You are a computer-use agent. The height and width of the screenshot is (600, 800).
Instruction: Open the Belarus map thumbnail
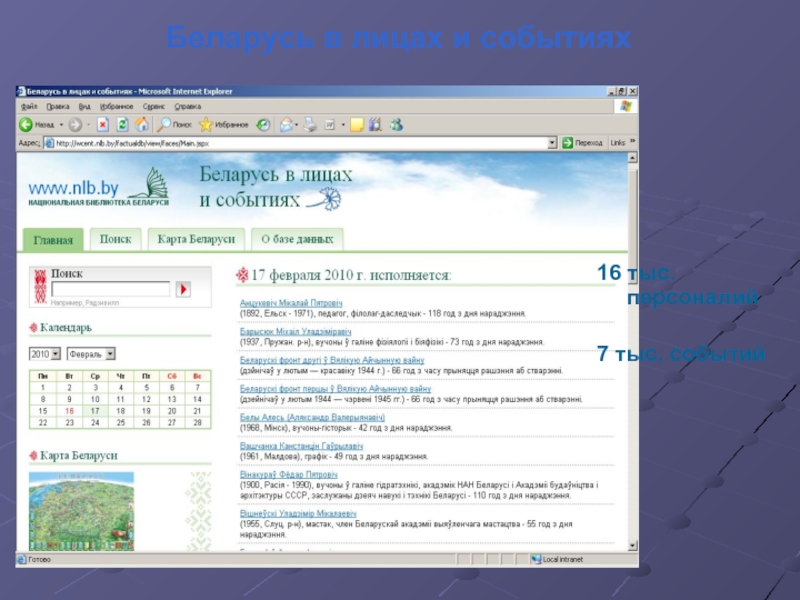point(82,511)
